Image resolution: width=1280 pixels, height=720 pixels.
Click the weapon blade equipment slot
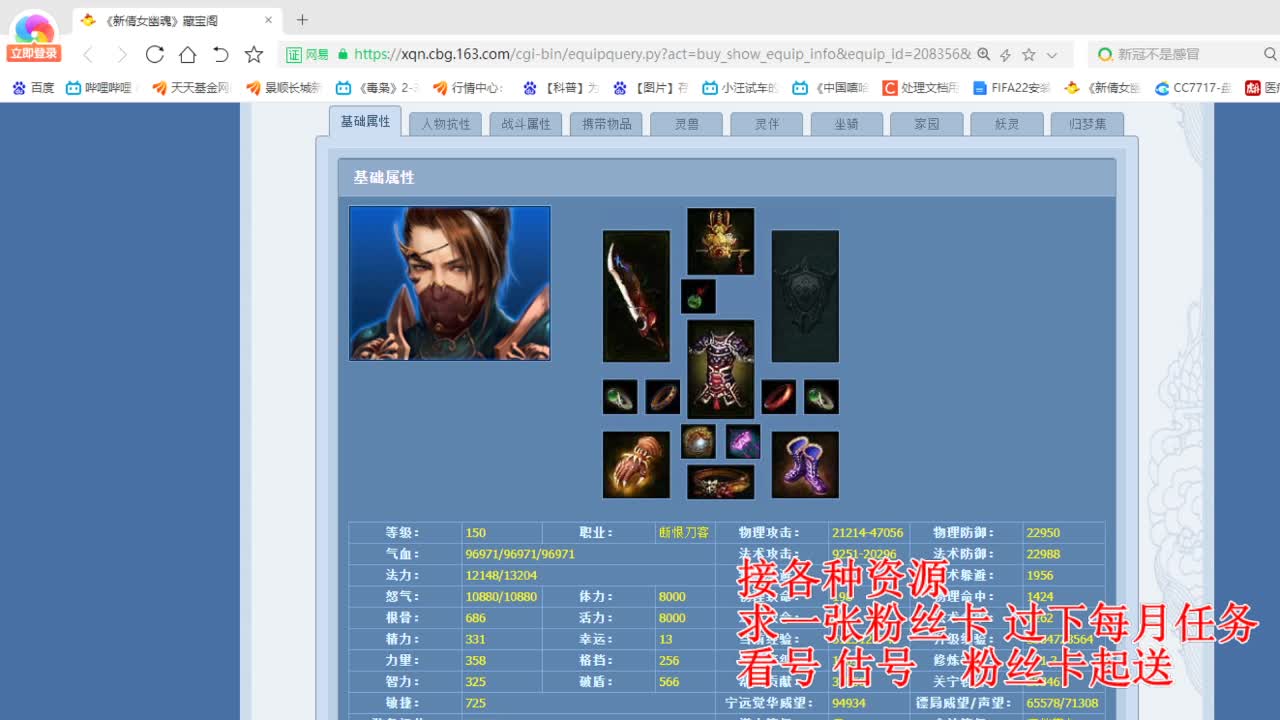point(636,296)
